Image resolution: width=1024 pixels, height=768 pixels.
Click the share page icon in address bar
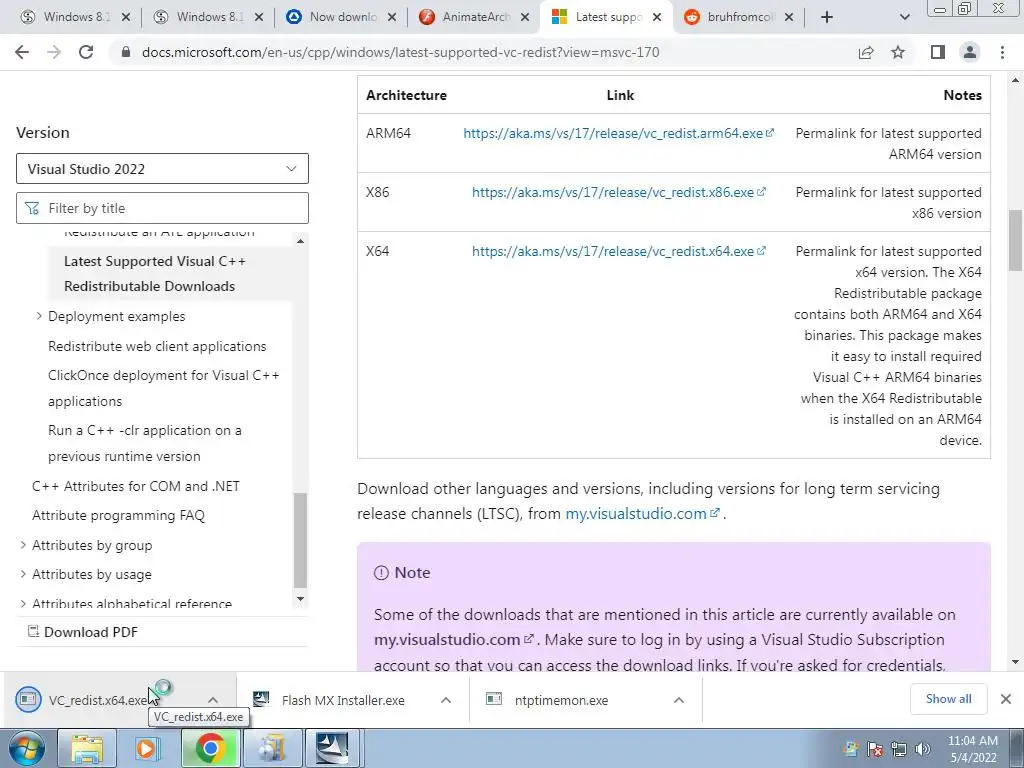(x=866, y=52)
